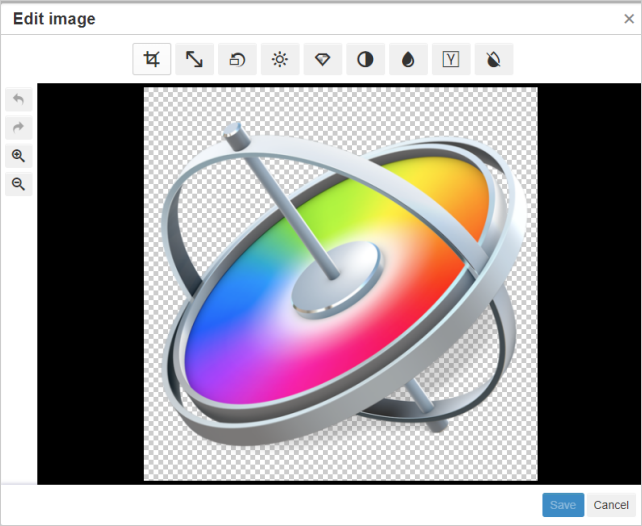Click the color wheel image preview
642x526 pixels.
[x=341, y=284]
